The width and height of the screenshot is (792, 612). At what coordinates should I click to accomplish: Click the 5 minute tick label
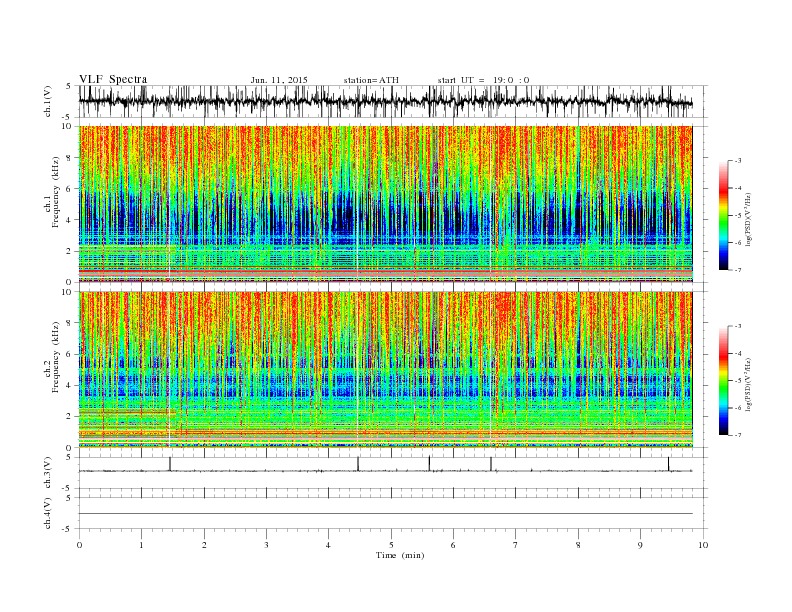click(391, 545)
